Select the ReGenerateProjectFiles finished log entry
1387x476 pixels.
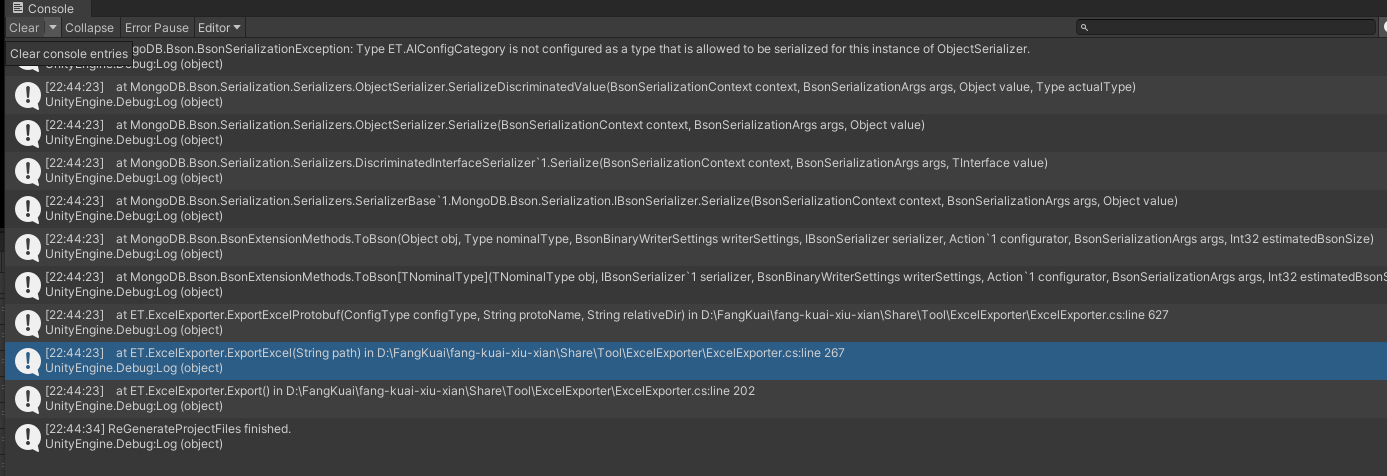pyautogui.click(x=696, y=437)
